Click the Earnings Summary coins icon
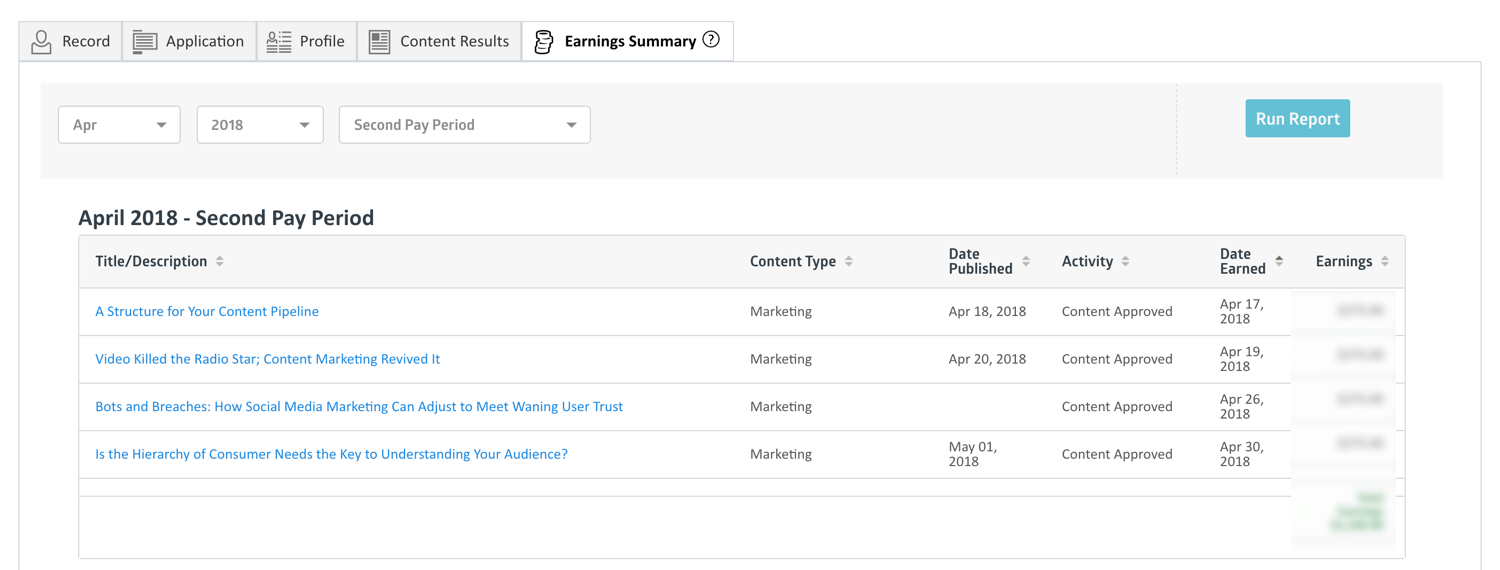 [544, 41]
